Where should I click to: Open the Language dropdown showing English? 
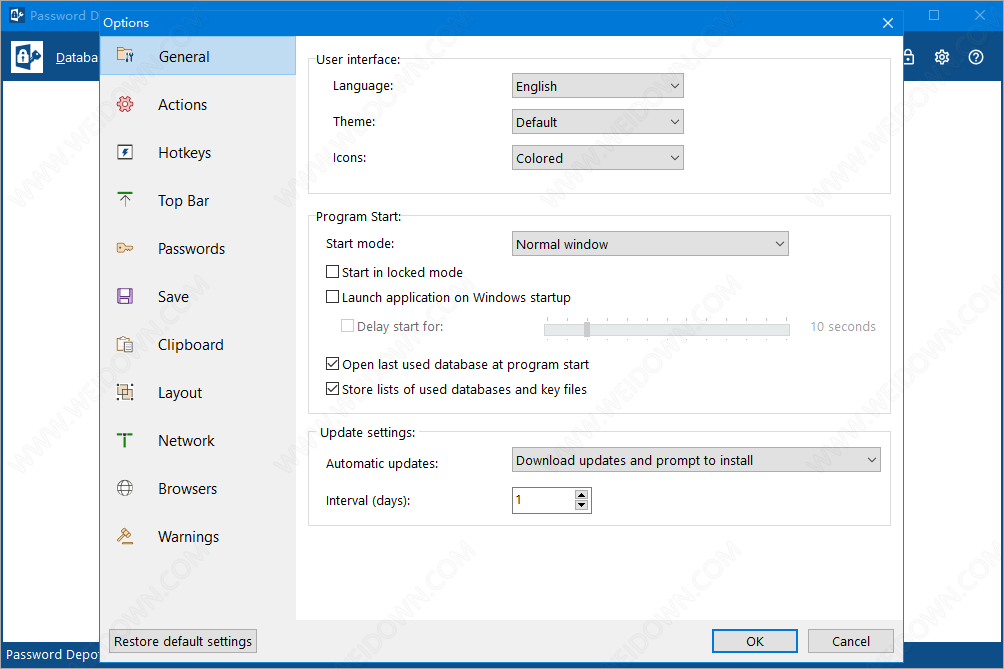click(x=597, y=86)
